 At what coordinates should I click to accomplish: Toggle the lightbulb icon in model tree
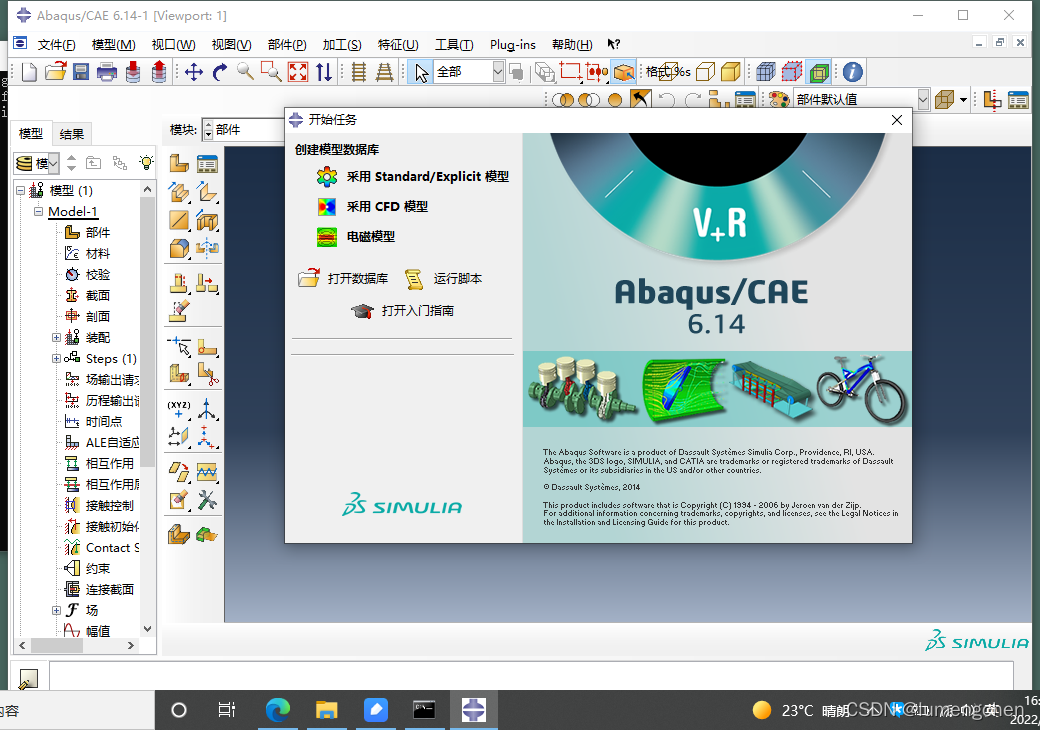click(x=146, y=162)
